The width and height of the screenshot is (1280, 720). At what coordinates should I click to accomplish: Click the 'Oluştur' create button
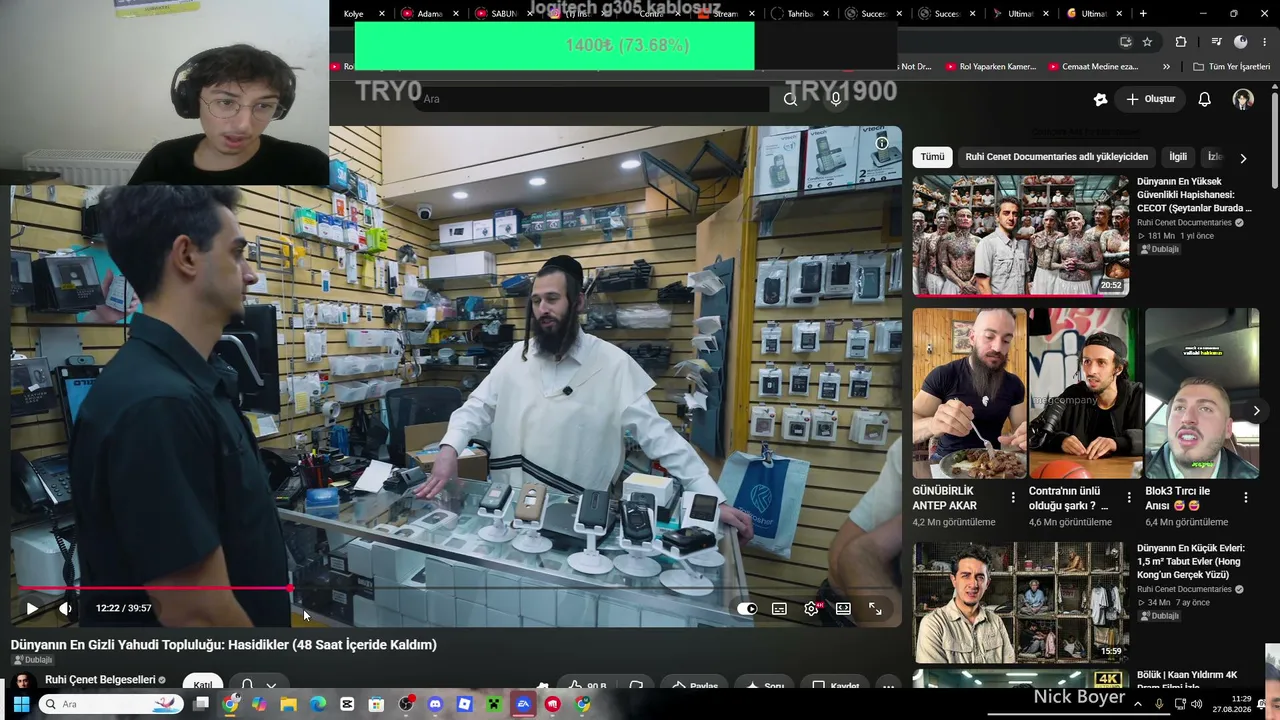pyautogui.click(x=1151, y=99)
